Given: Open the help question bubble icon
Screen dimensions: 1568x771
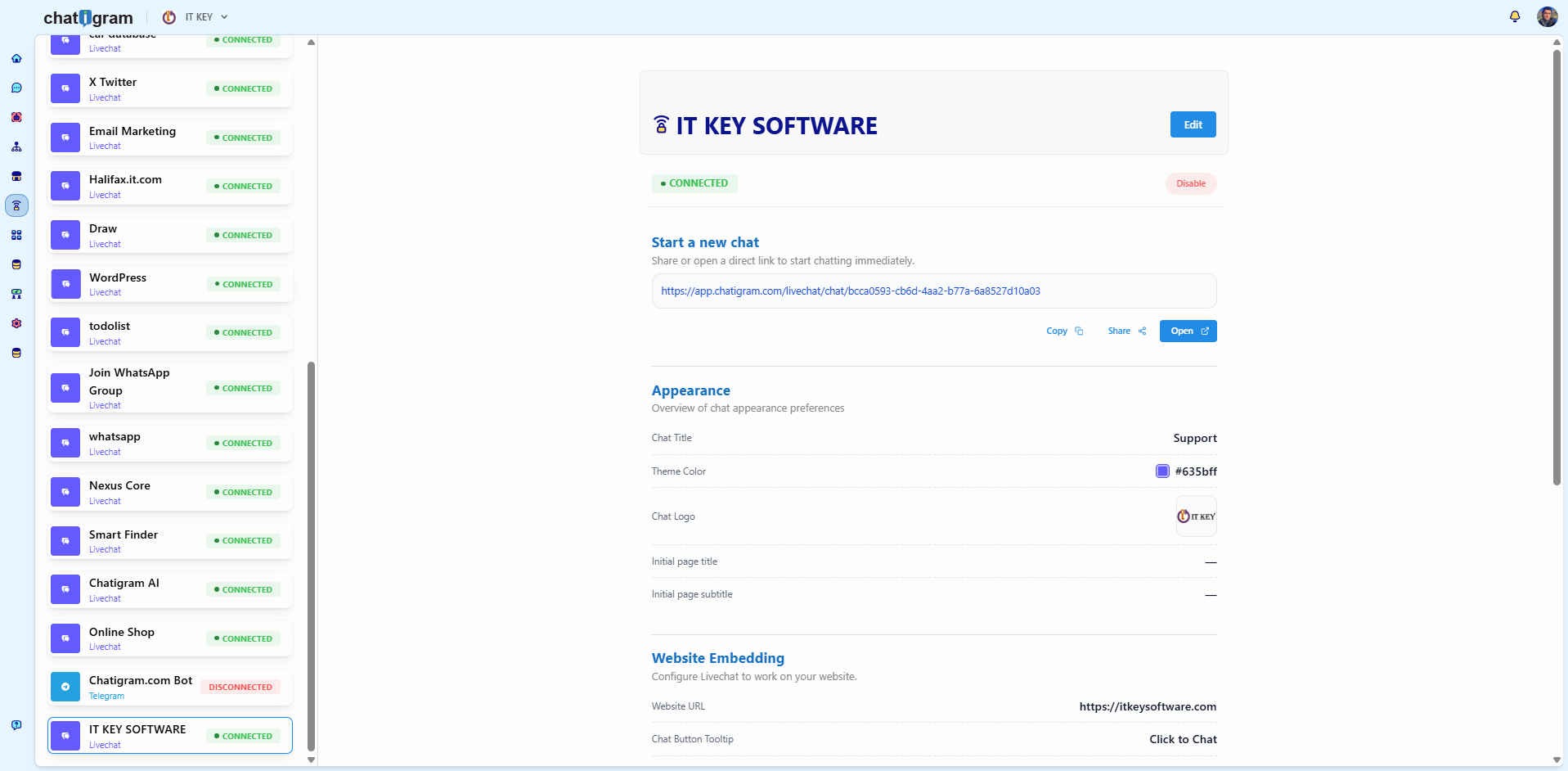Looking at the screenshot, I should [x=16, y=725].
